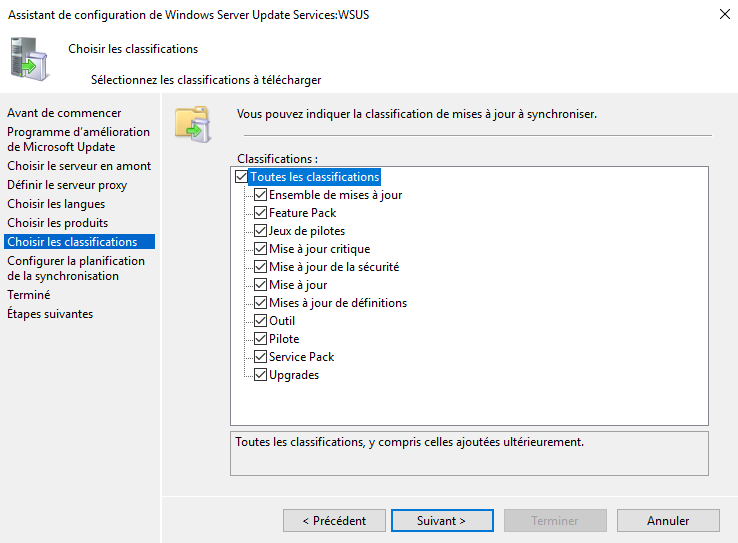Toggle the Feature Pack checkbox
This screenshot has width=738, height=543.
[260, 213]
